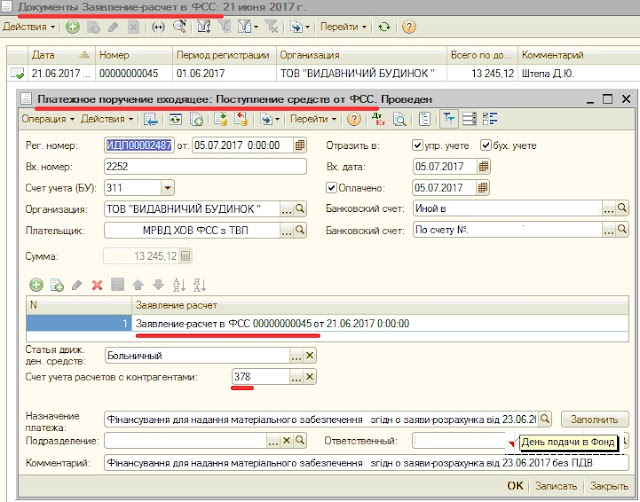The image size is (640, 502).
Task: Uncheck the Оплачено checkbox
Action: pyautogui.click(x=332, y=187)
